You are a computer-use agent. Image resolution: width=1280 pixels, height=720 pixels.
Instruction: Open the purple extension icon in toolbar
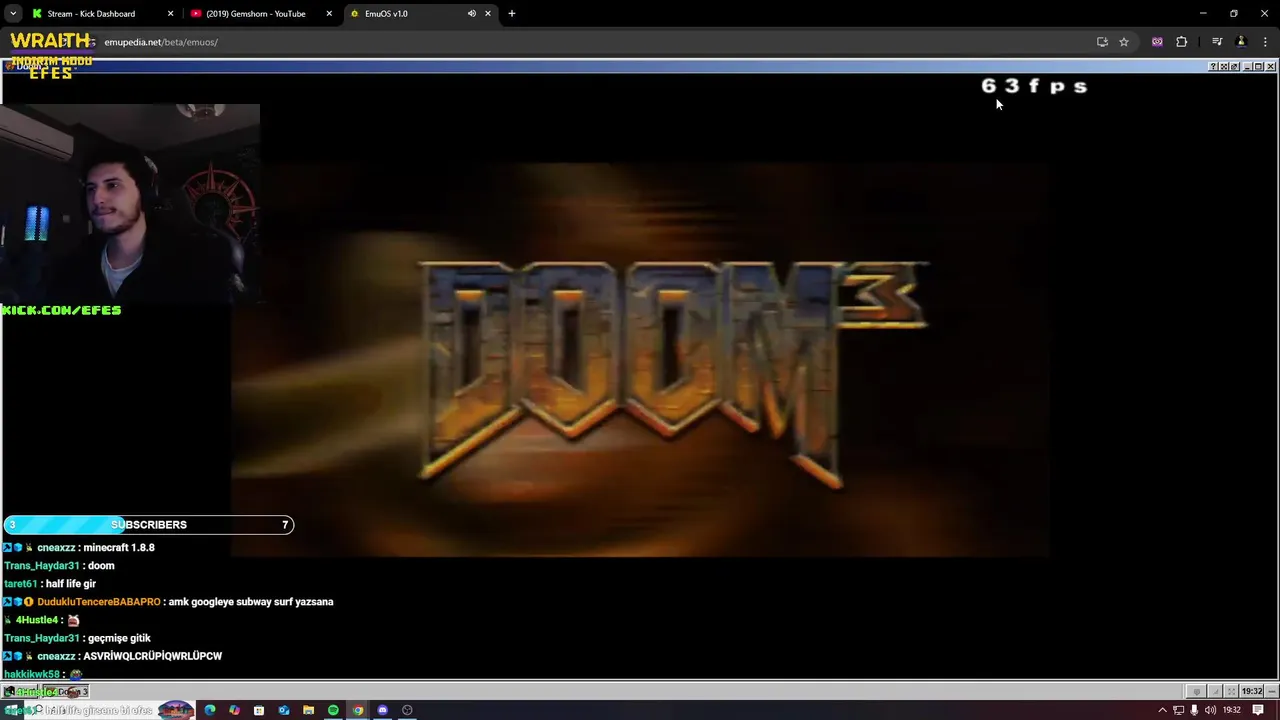point(1157,42)
